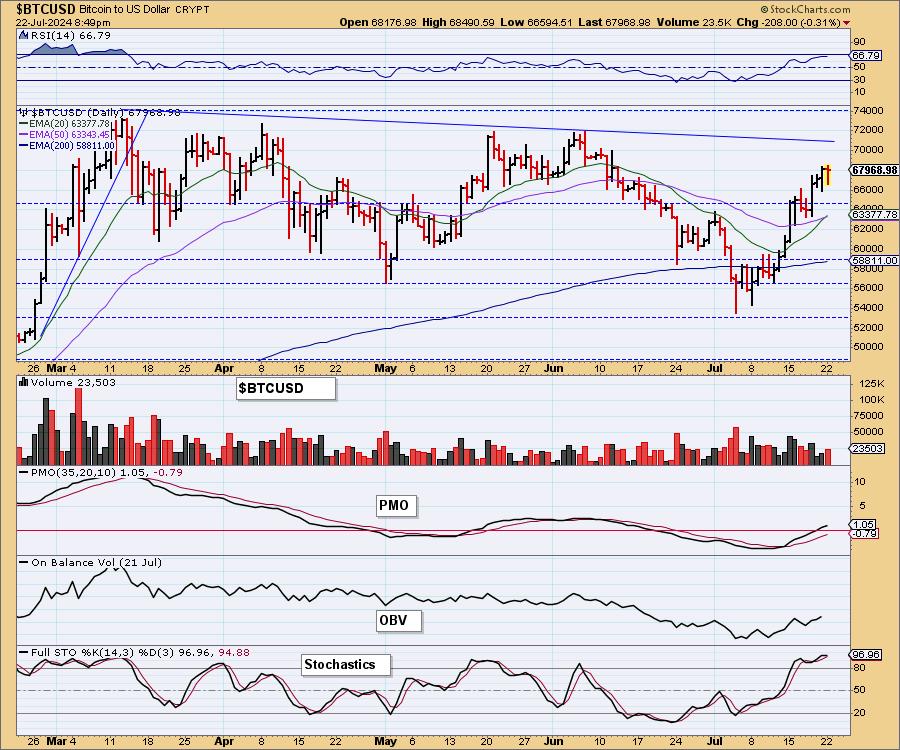Viewport: 900px width, 750px height.
Task: Click the $BTCUSD annotation box in volume panel
Action: click(x=285, y=388)
